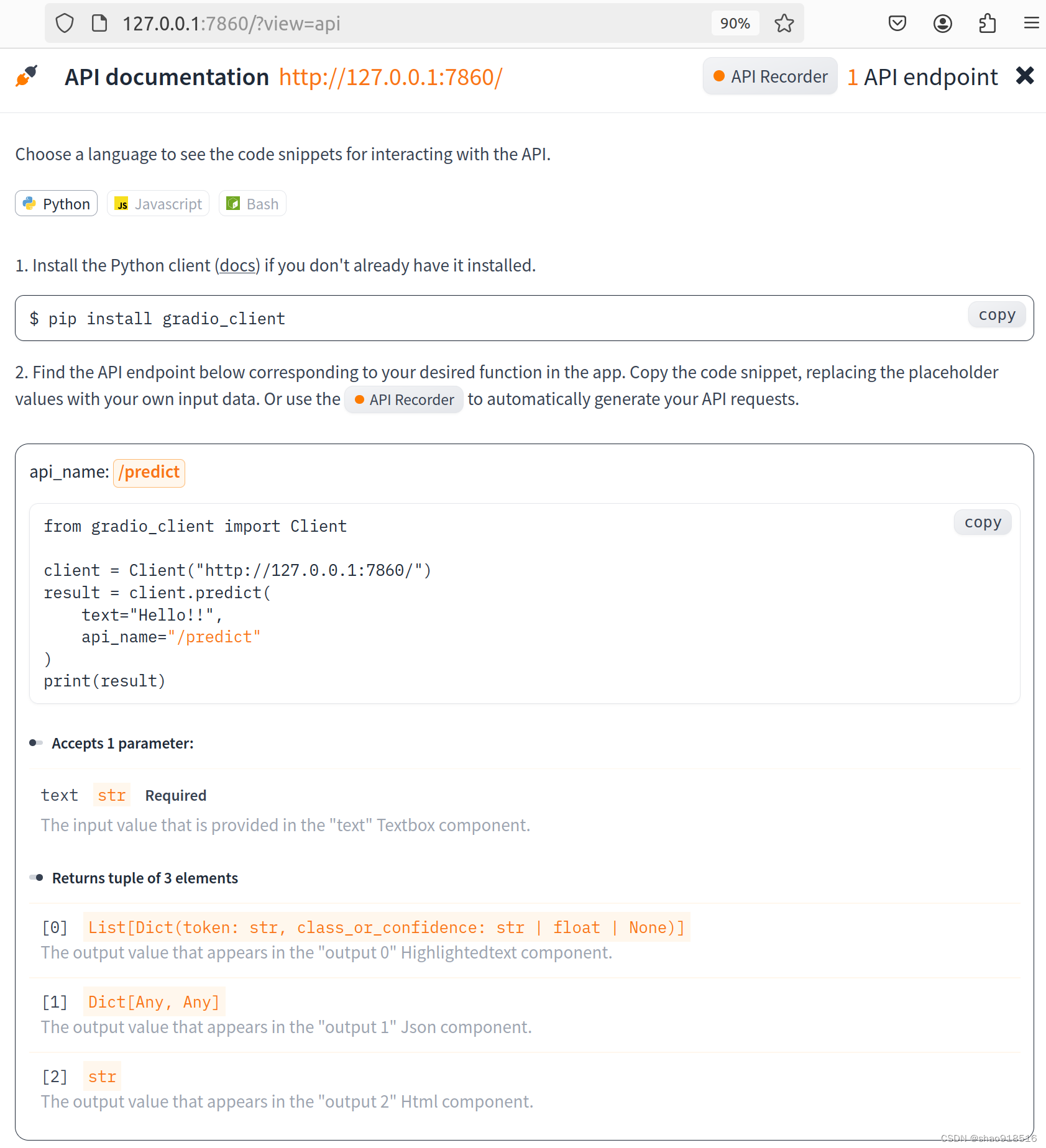Screen dimensions: 1046x1148
Task: Open the Firefox account icon
Action: [x=942, y=24]
